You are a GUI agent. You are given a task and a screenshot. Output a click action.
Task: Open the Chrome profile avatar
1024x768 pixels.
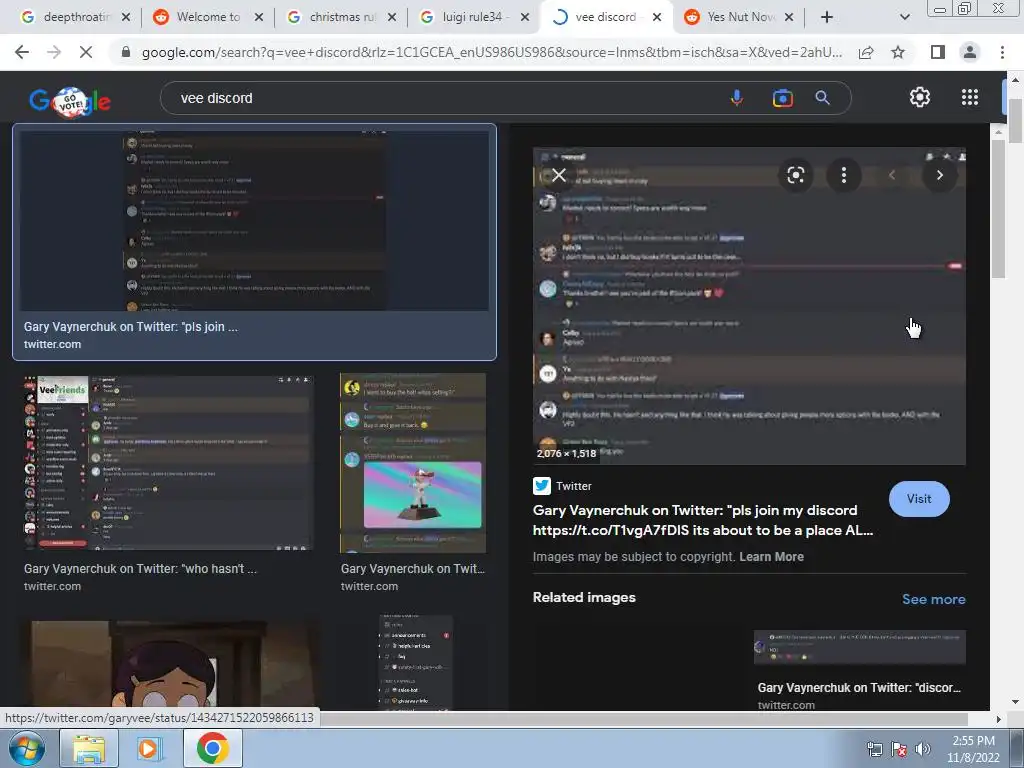(970, 52)
